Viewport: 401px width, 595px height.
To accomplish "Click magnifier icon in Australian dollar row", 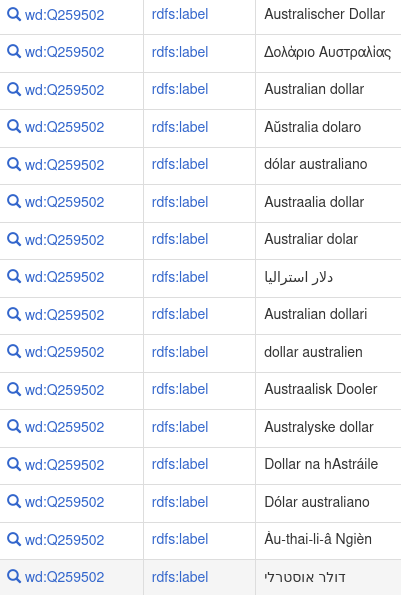I will coord(14,90).
